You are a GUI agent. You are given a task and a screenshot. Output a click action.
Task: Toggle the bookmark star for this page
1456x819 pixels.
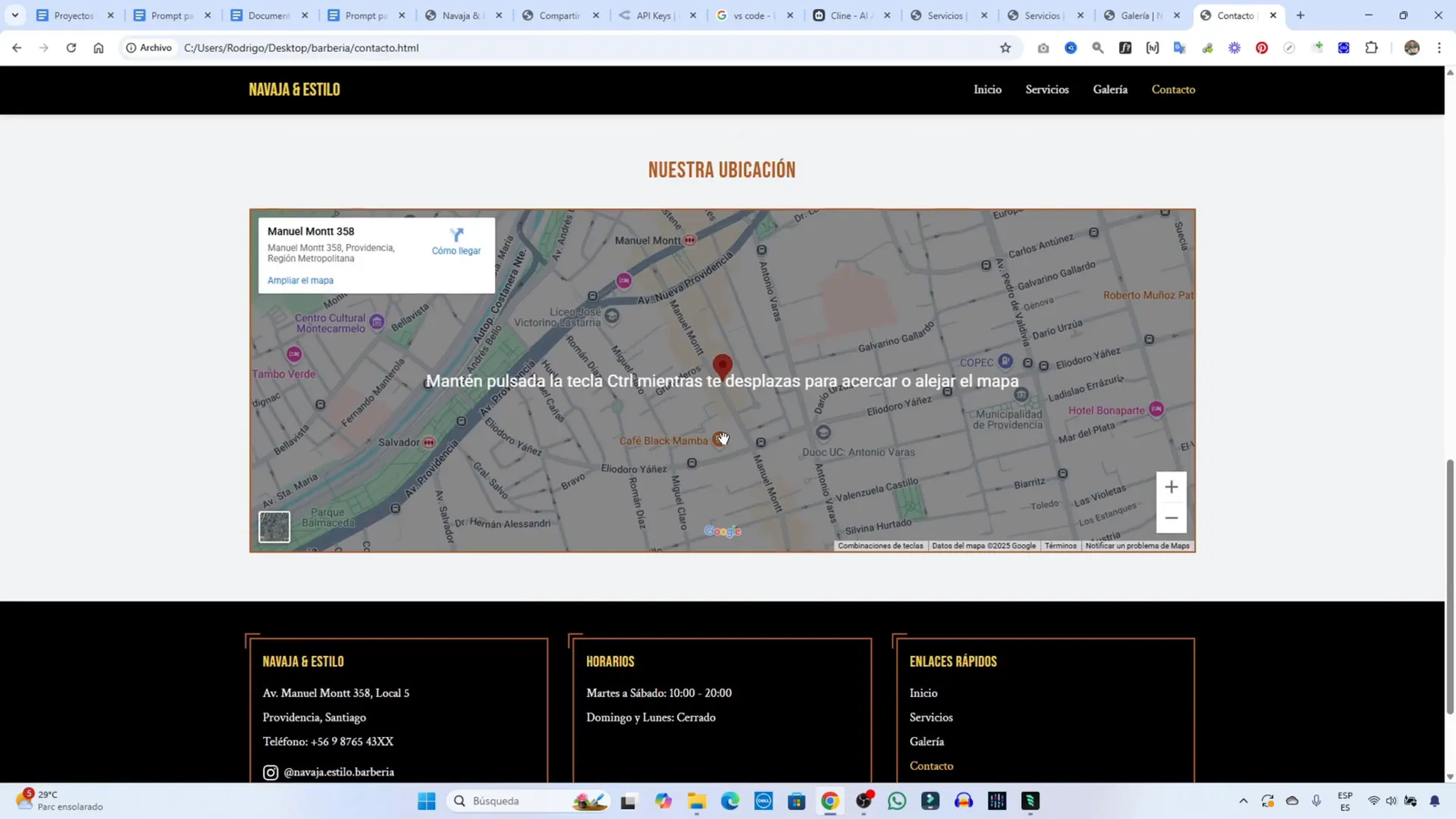(1005, 47)
